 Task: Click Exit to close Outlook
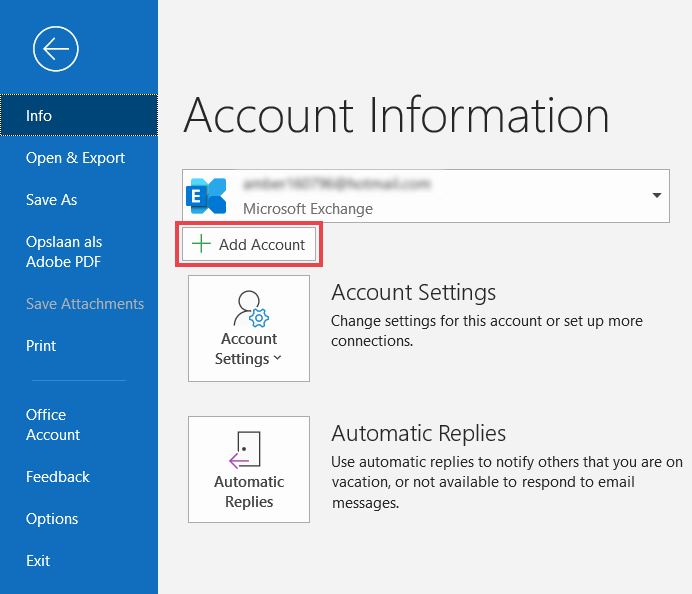pos(38,561)
